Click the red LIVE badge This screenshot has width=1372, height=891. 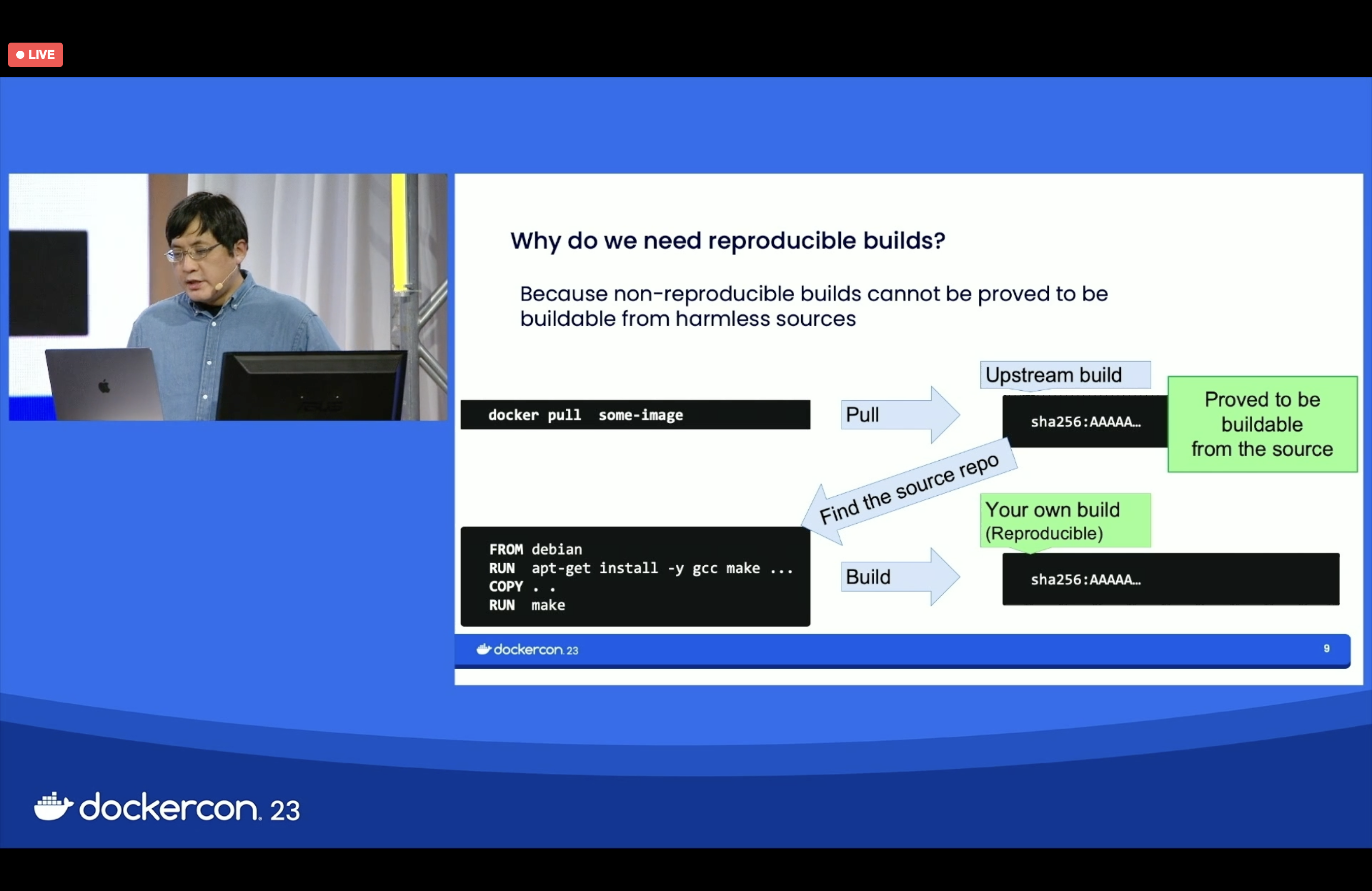(x=35, y=55)
